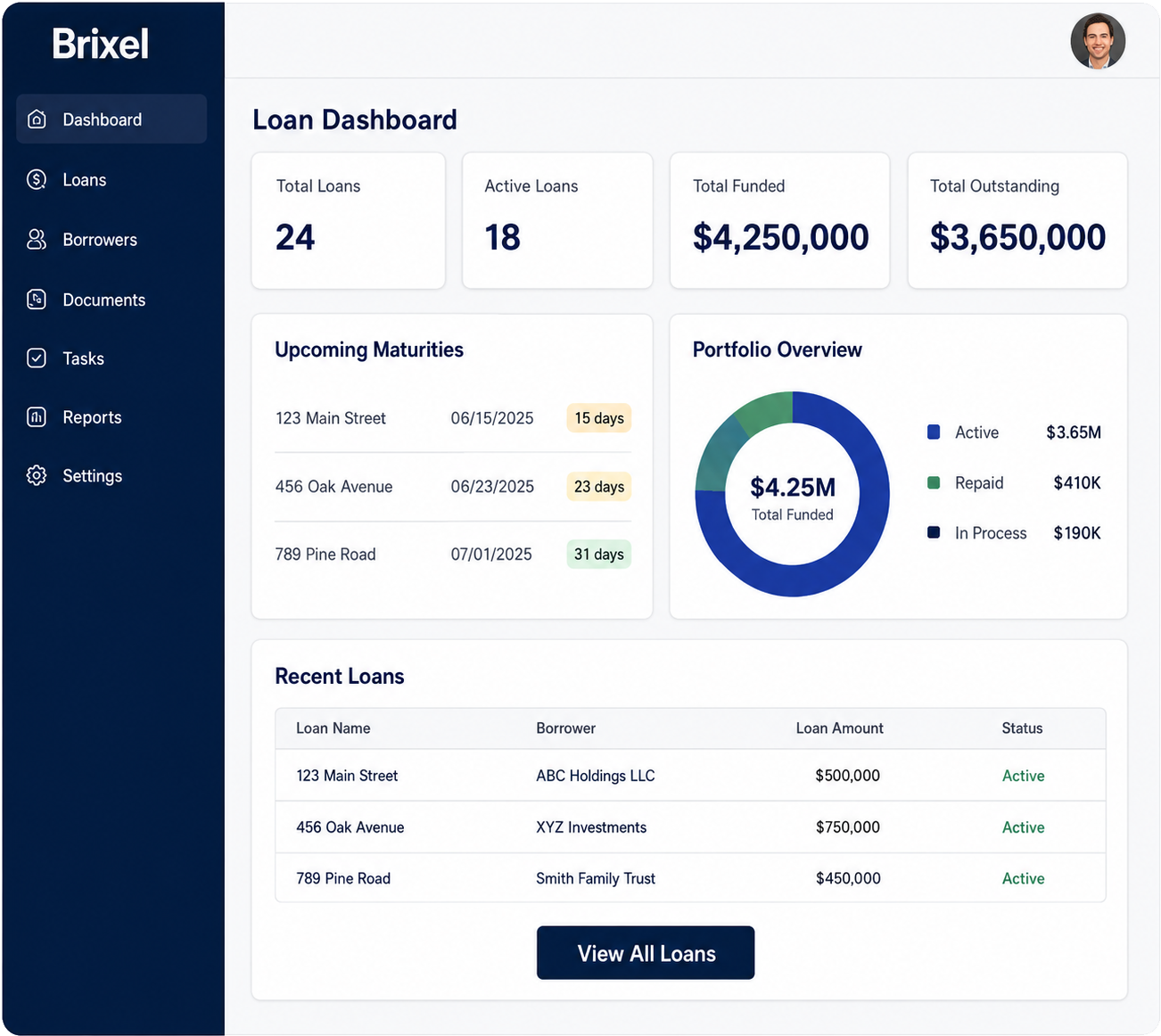Select 123 Main Street in Upcoming Maturities
1161x1036 pixels.
(x=331, y=418)
